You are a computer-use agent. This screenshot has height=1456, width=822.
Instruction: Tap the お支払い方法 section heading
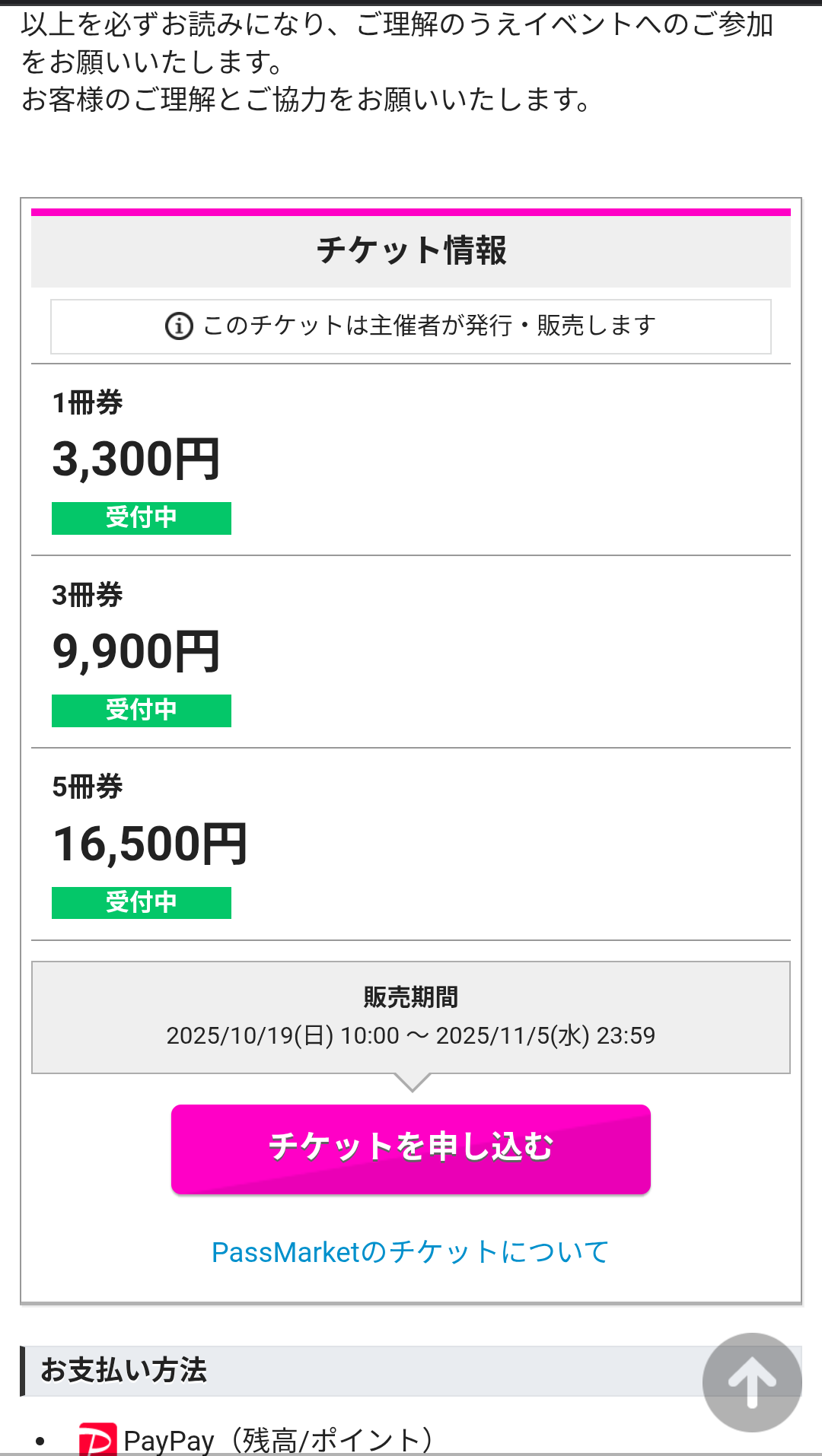click(x=124, y=1370)
